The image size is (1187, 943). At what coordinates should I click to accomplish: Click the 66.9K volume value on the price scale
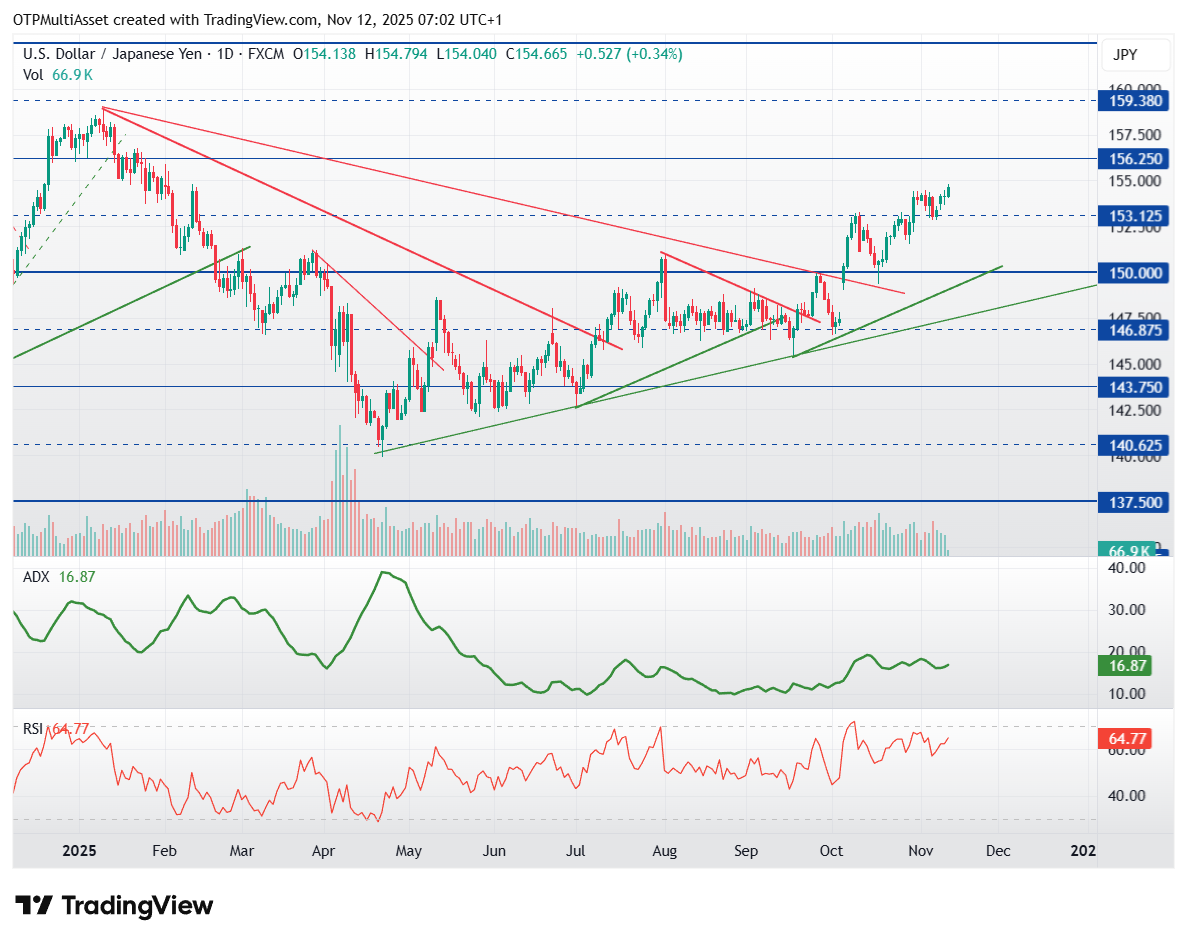click(x=1128, y=550)
